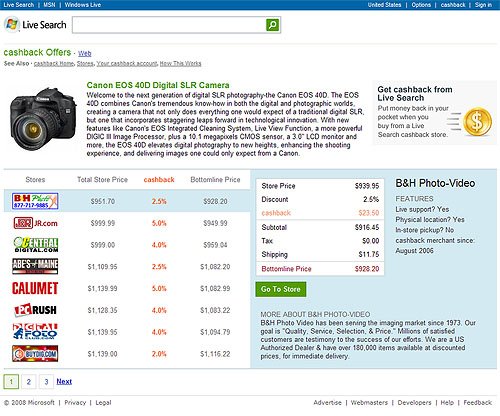Click the B&H Photo-Video heading
This screenshot has width=500, height=416.
click(x=435, y=183)
